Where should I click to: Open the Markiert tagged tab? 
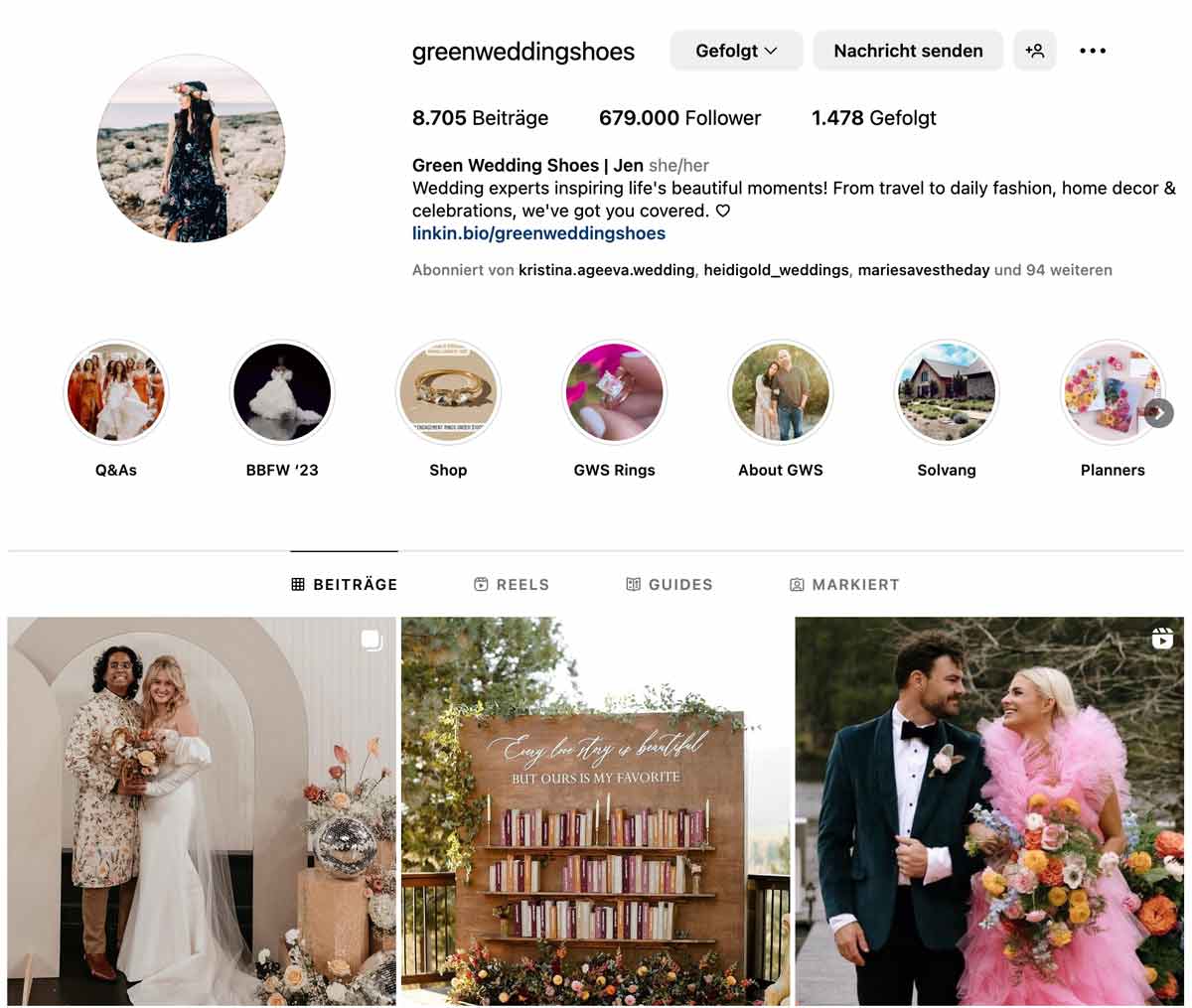click(x=844, y=584)
